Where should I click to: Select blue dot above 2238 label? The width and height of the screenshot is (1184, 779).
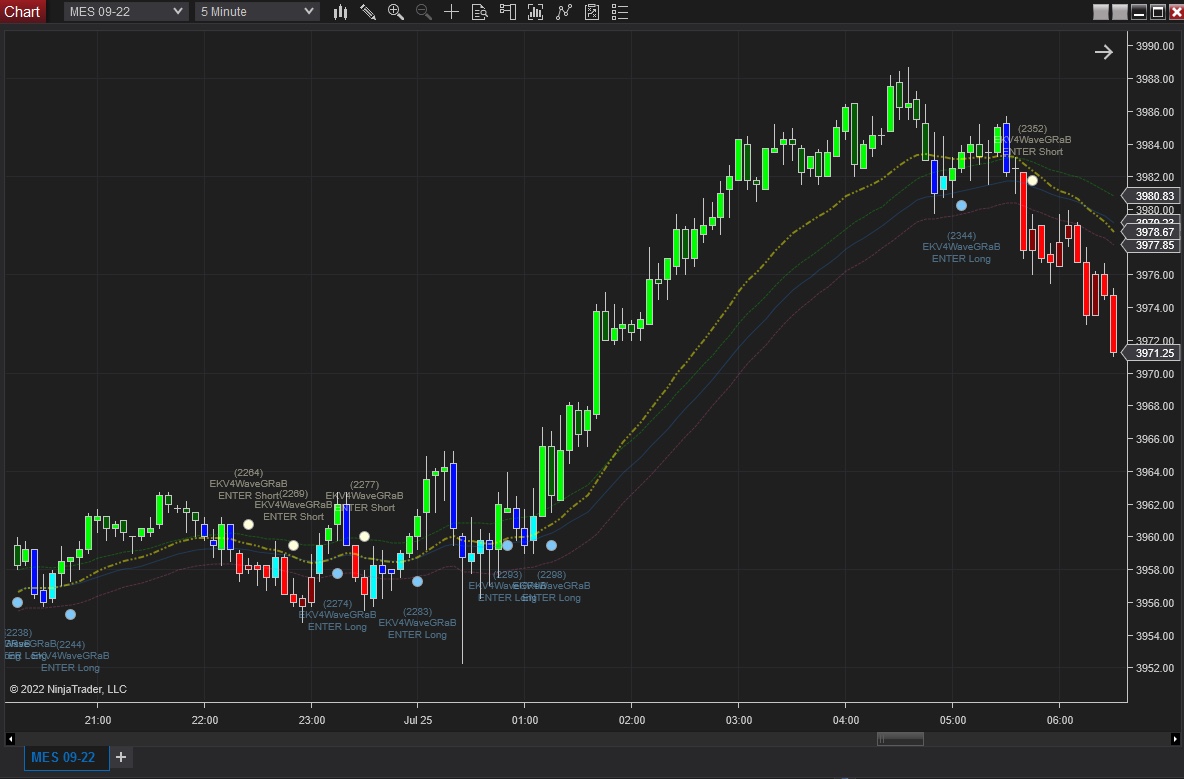coord(17,602)
